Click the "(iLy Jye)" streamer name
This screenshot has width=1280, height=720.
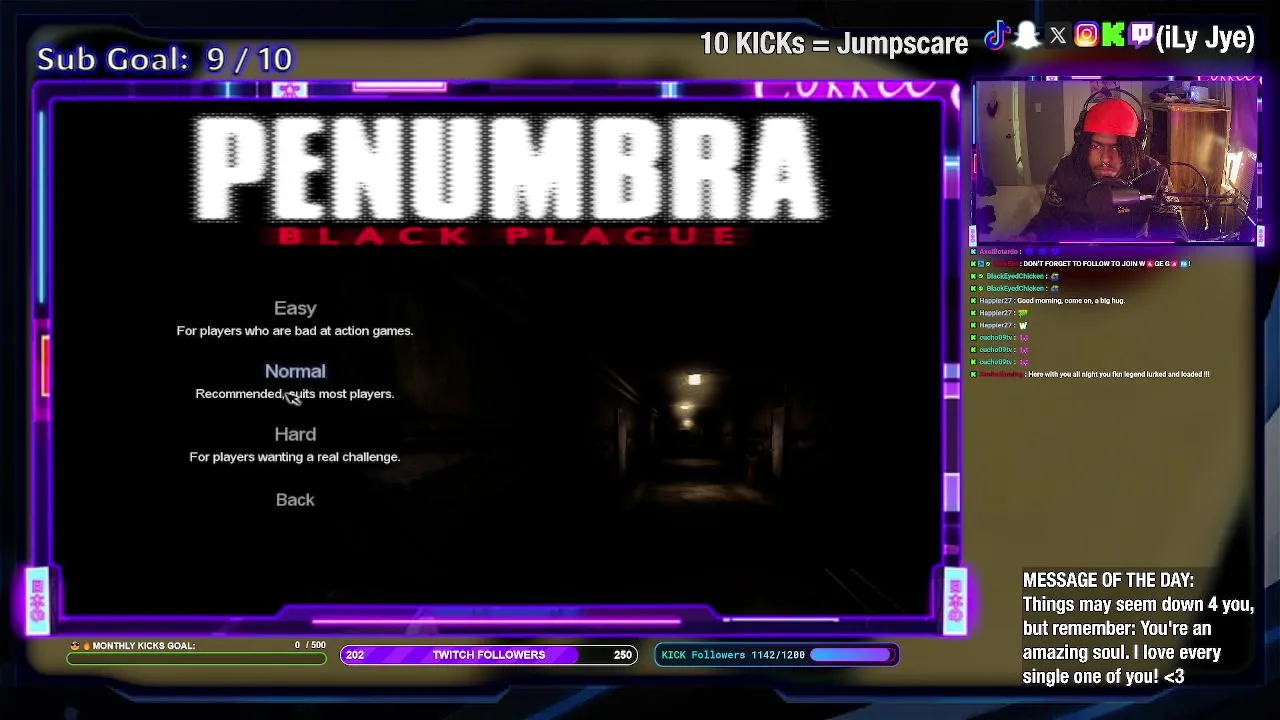(x=1205, y=38)
